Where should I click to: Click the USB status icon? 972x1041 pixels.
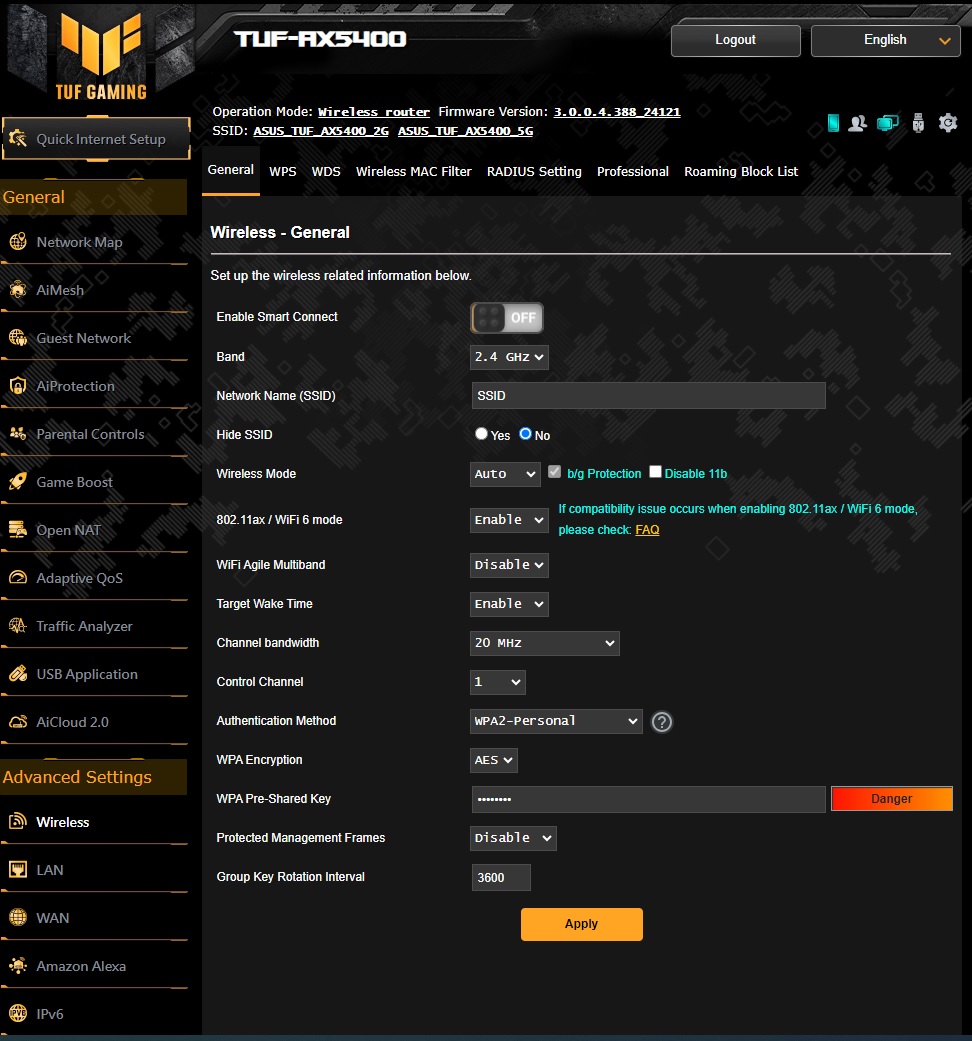[918, 123]
